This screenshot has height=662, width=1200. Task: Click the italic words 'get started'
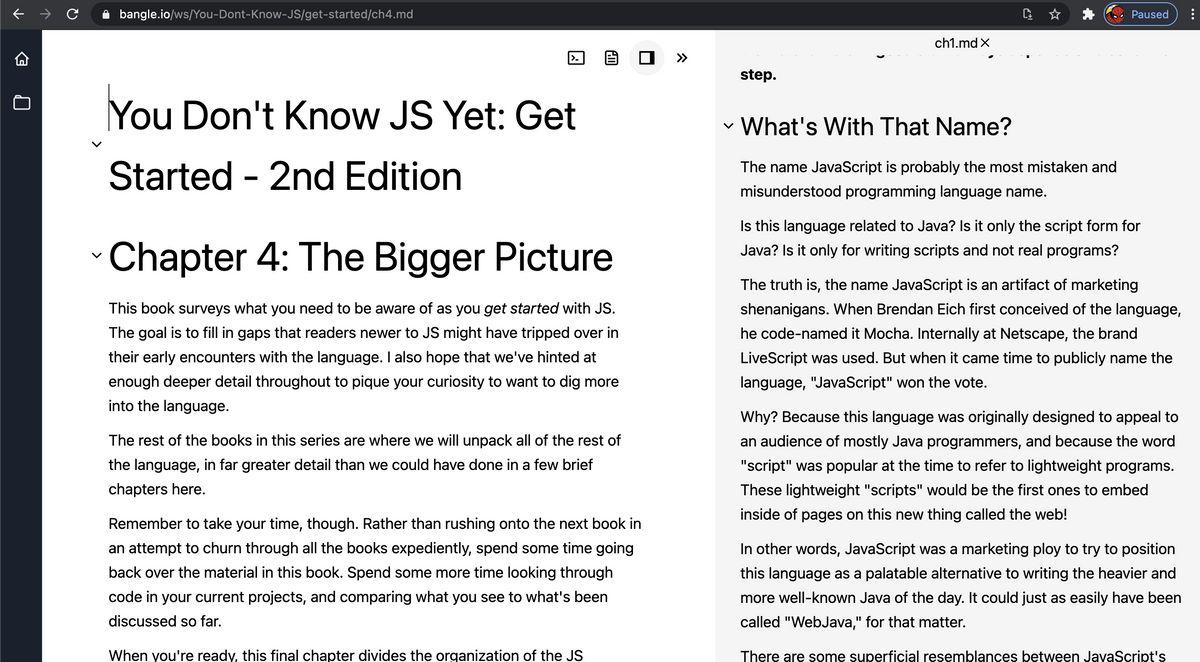coord(521,308)
